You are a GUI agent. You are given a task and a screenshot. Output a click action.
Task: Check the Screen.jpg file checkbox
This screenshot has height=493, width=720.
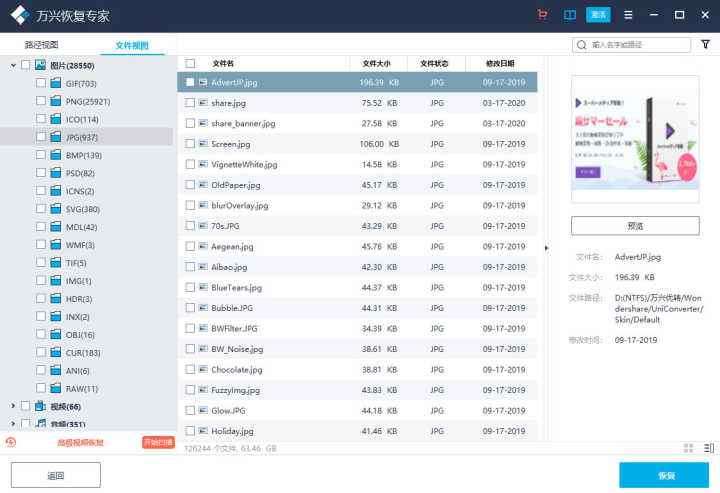click(x=190, y=144)
